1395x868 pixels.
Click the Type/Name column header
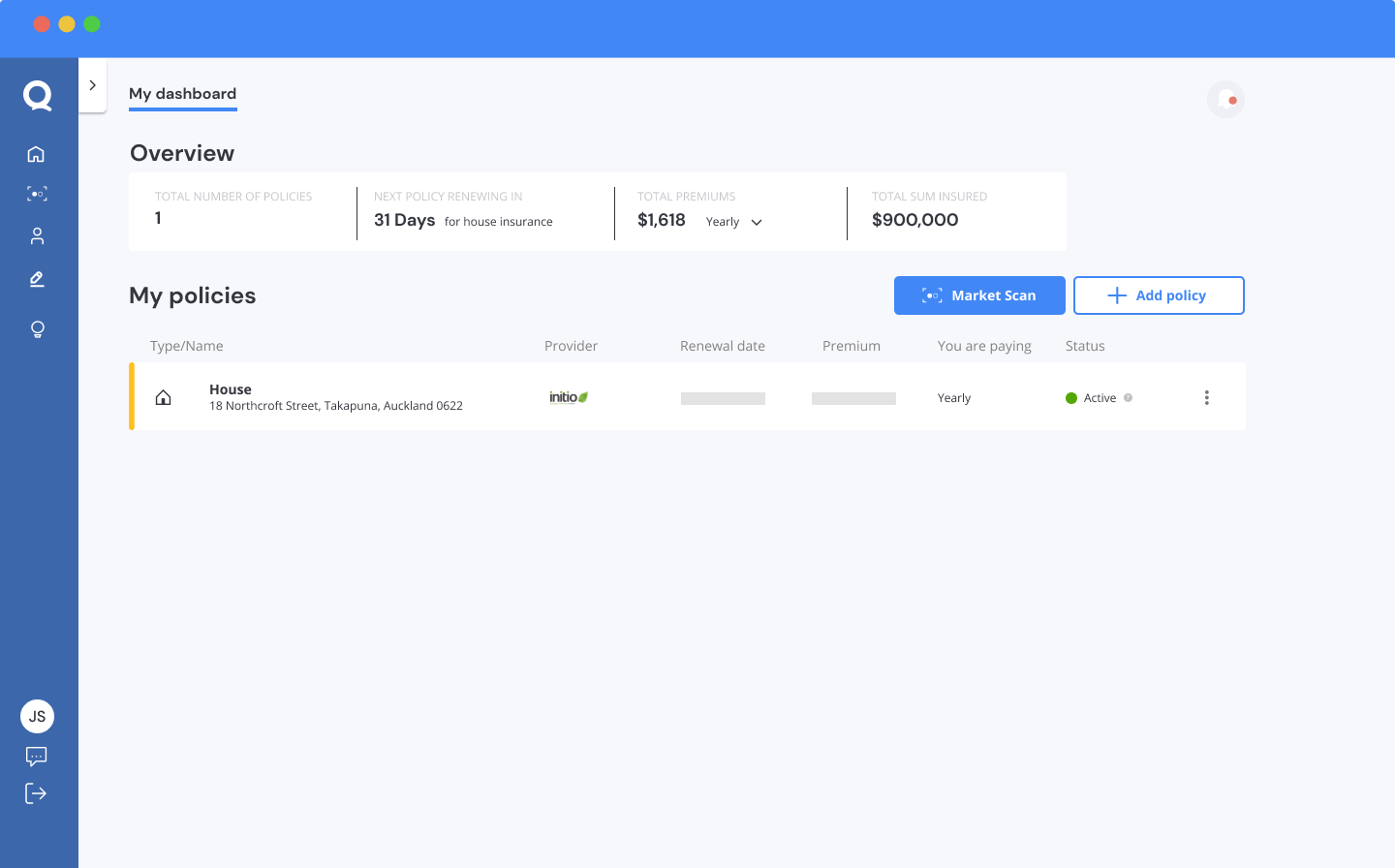[x=187, y=346]
